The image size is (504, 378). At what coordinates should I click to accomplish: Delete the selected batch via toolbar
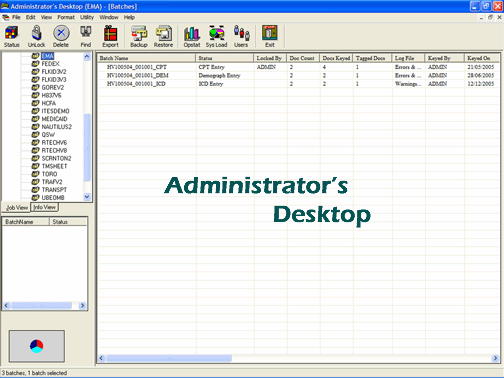click(61, 36)
